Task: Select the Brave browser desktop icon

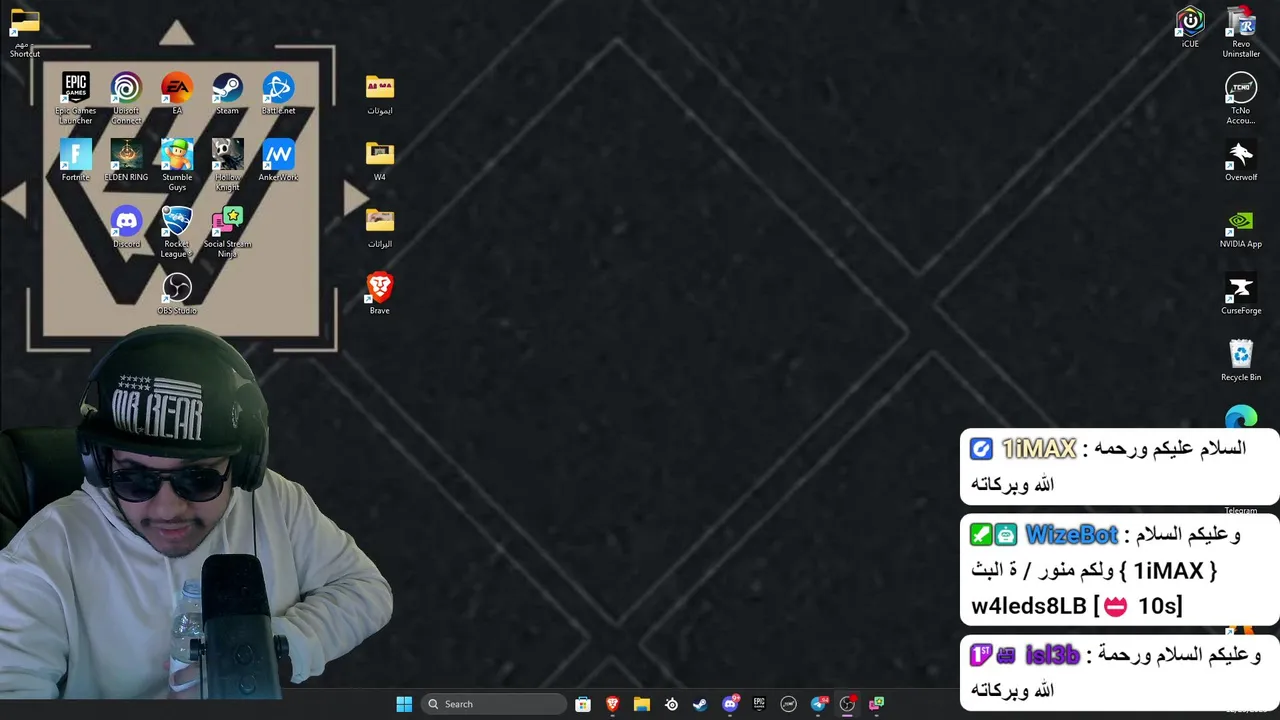Action: click(x=380, y=293)
